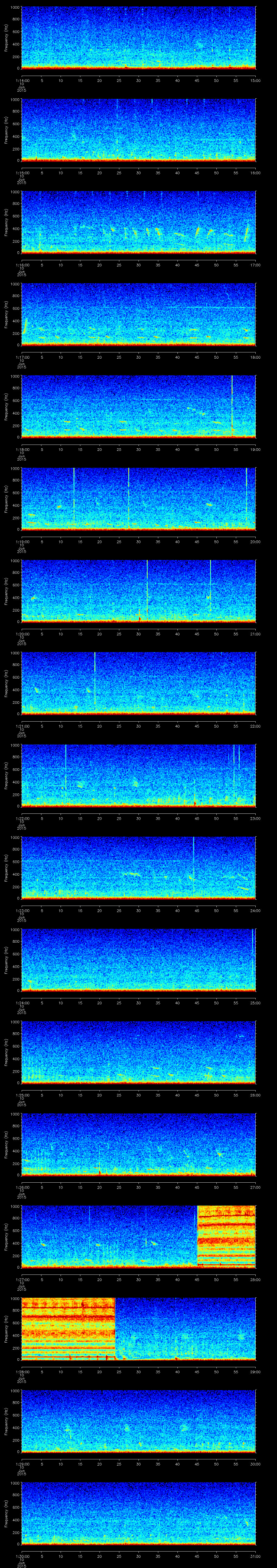
Task: Click the 1:26:00 start time label
Action: pyautogui.click(x=22, y=1187)
